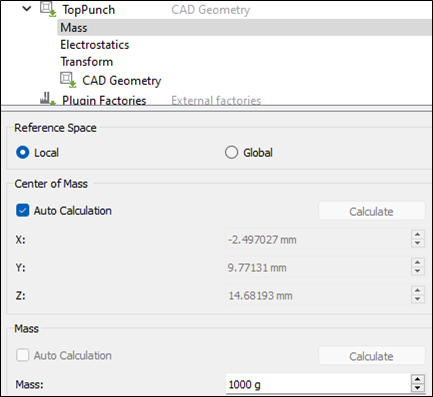Viewport: 433px width, 397px height.
Task: Increase Mass with up arrow
Action: pyautogui.click(x=418, y=379)
